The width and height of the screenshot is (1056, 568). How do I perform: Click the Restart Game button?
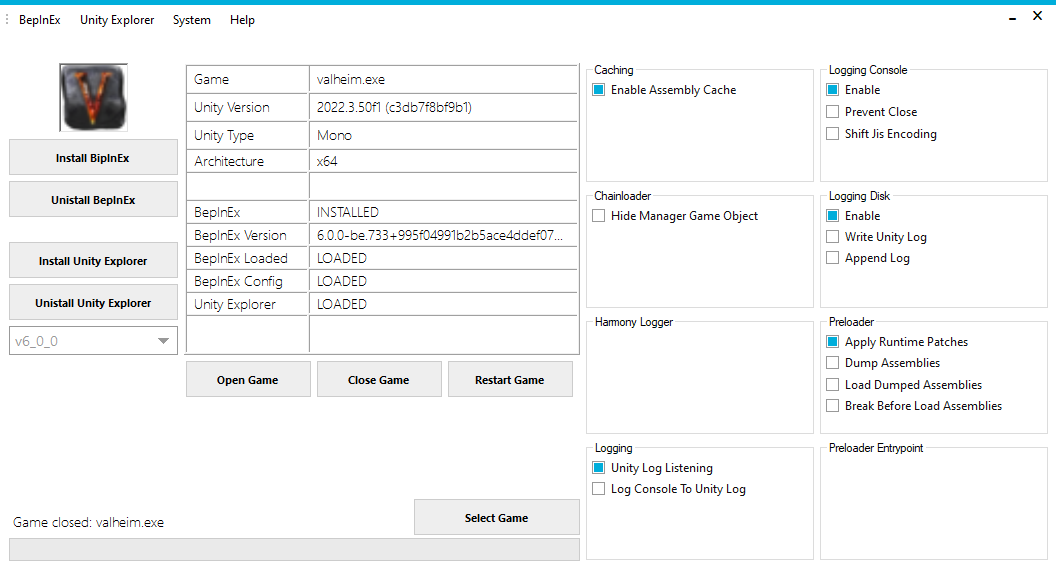[x=510, y=379]
